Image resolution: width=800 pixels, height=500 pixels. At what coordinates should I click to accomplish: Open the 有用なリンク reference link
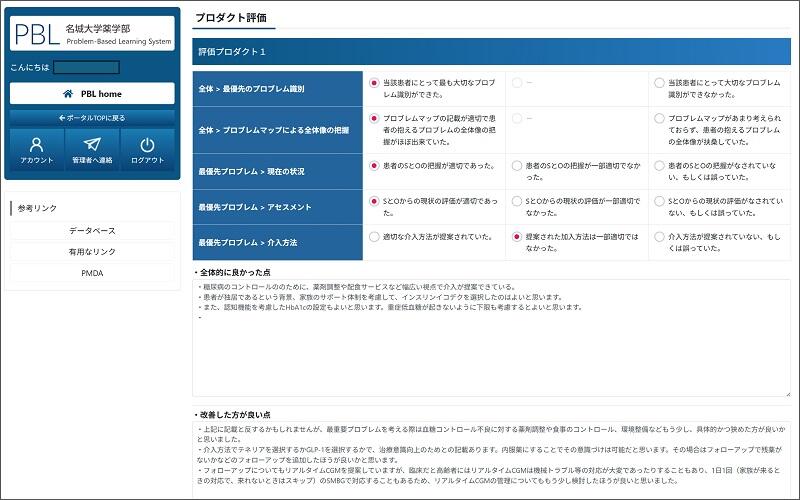point(92,251)
